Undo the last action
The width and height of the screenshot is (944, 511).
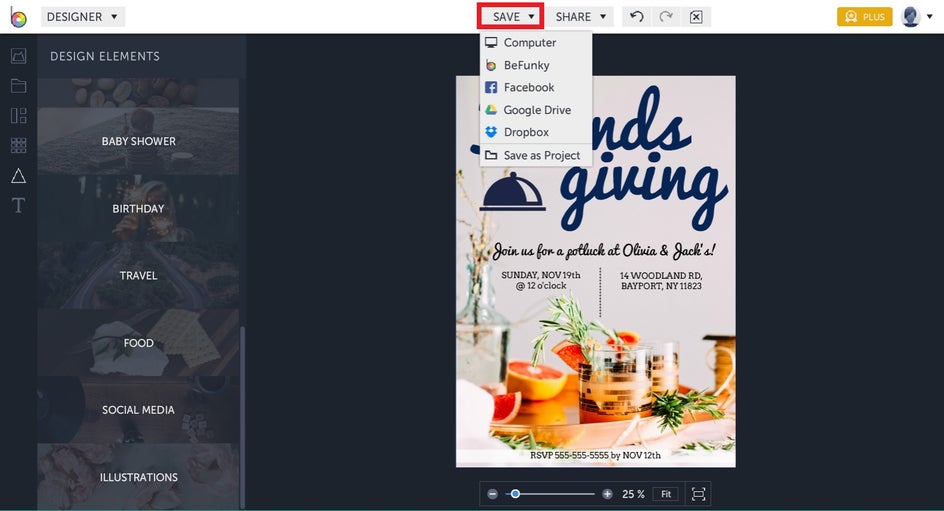636,17
